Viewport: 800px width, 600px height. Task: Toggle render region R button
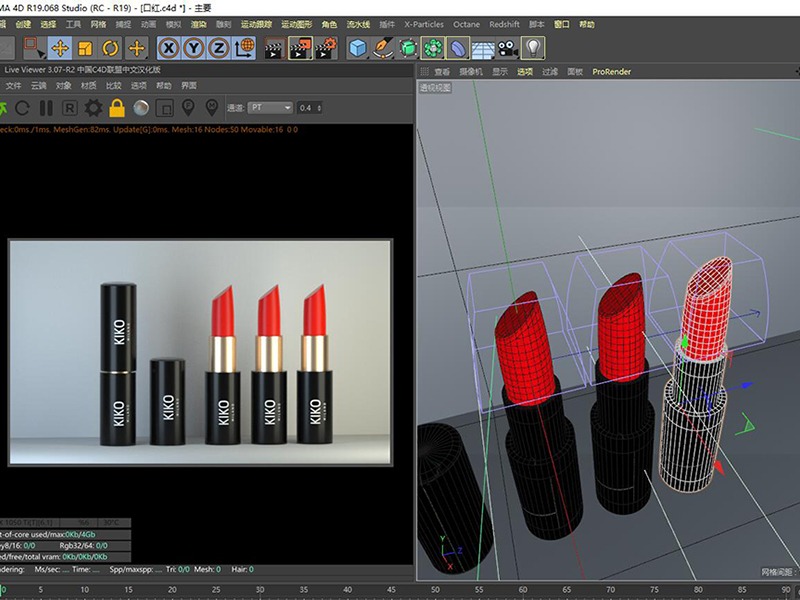[x=69, y=108]
